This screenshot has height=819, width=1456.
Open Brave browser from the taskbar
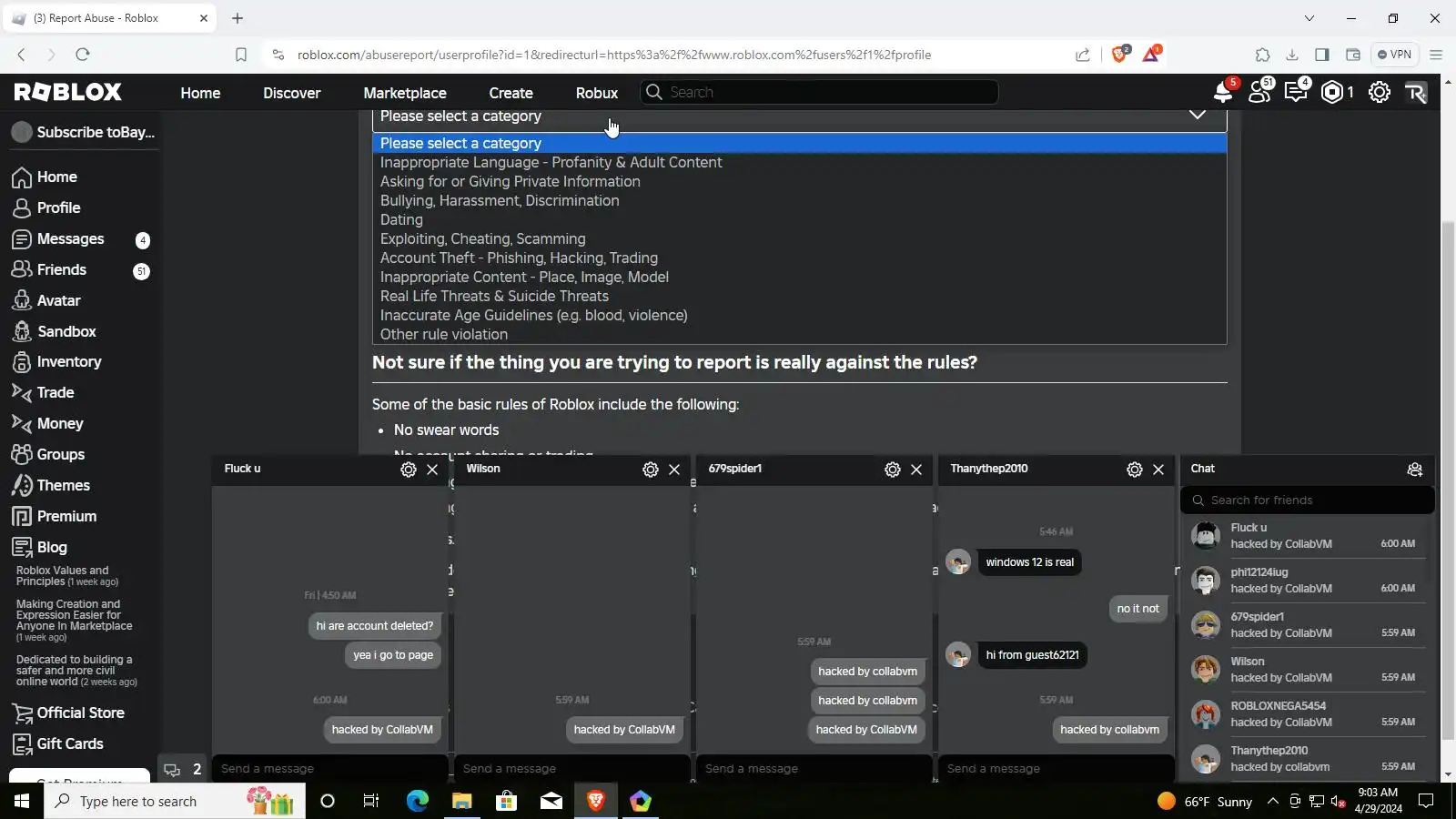click(596, 801)
